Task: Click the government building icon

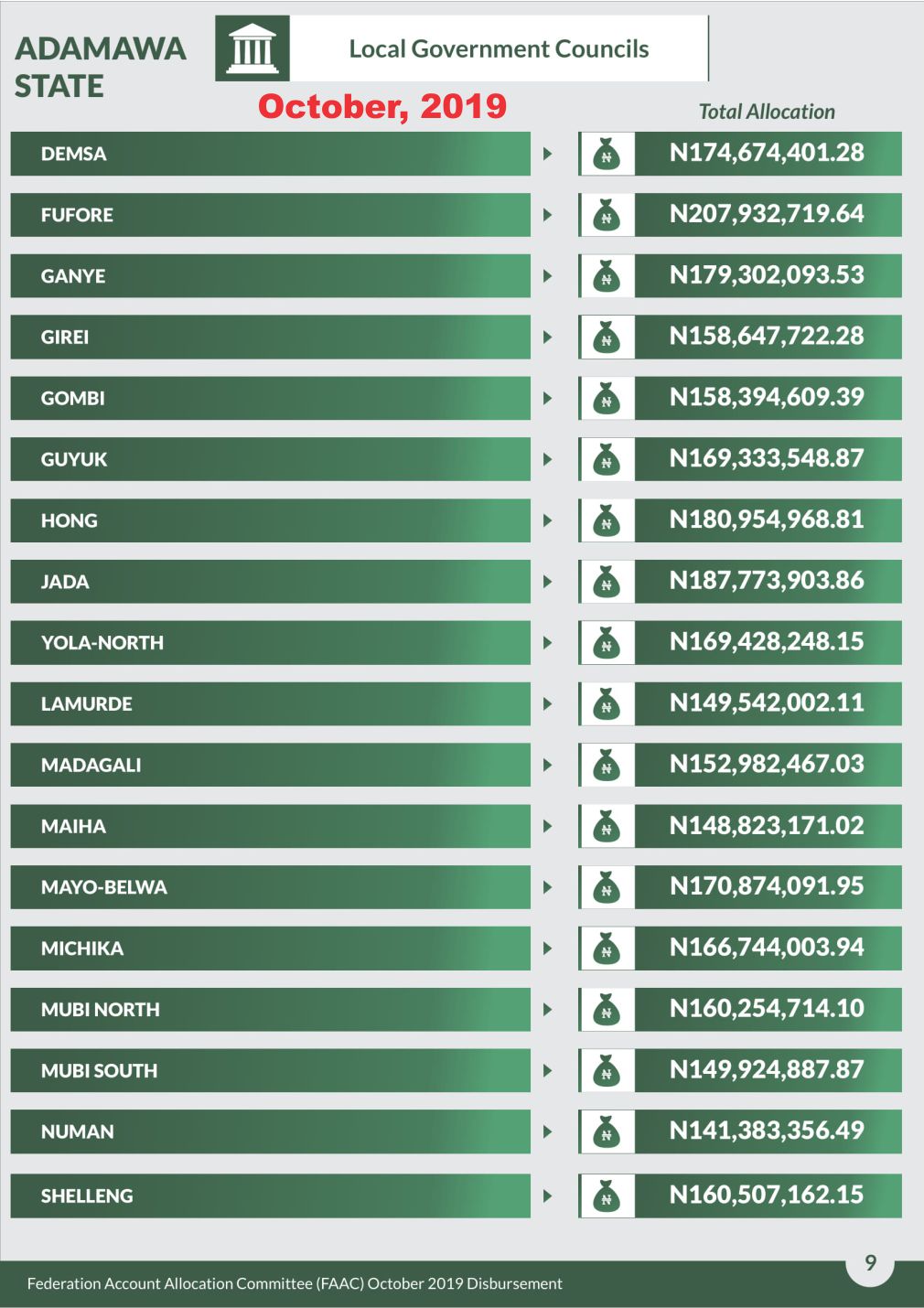Action: (x=252, y=48)
